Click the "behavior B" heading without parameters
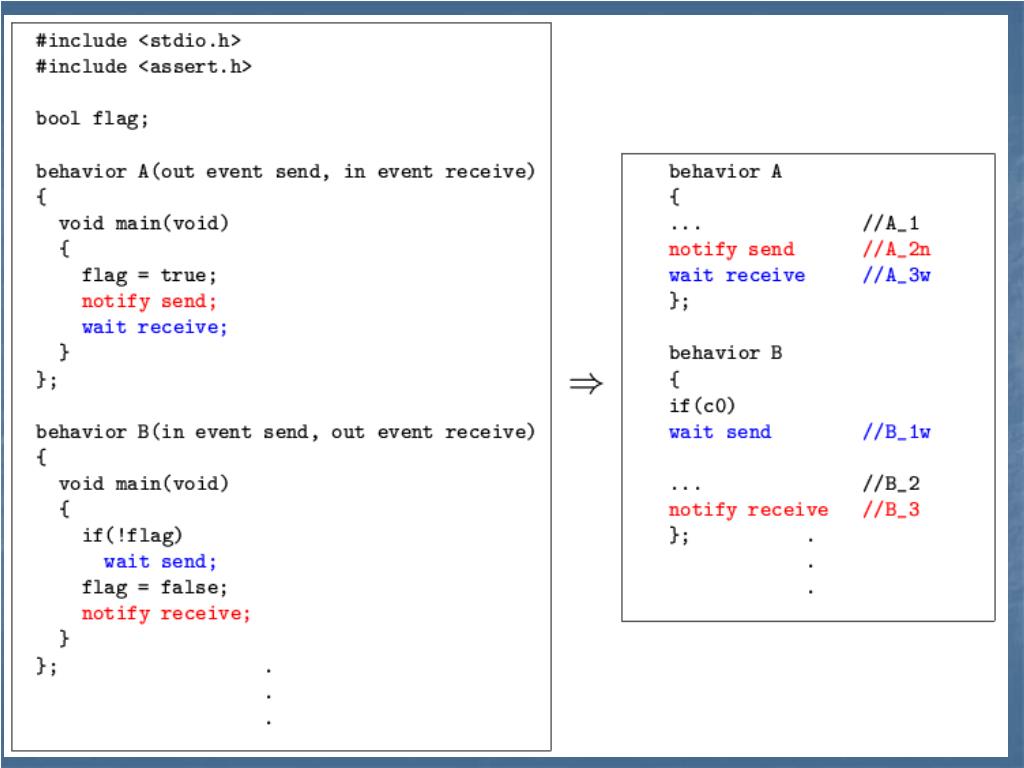The image size is (1024, 768). pos(726,353)
